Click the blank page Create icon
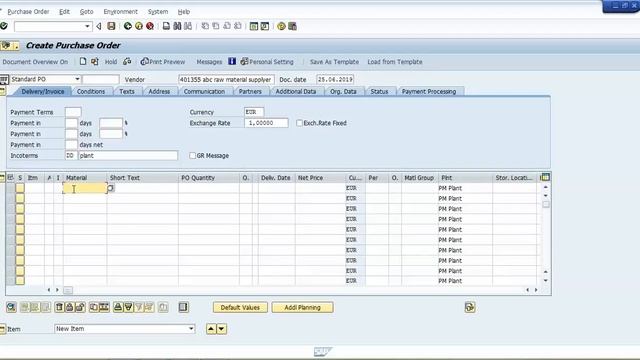The image size is (640, 360). point(83,62)
